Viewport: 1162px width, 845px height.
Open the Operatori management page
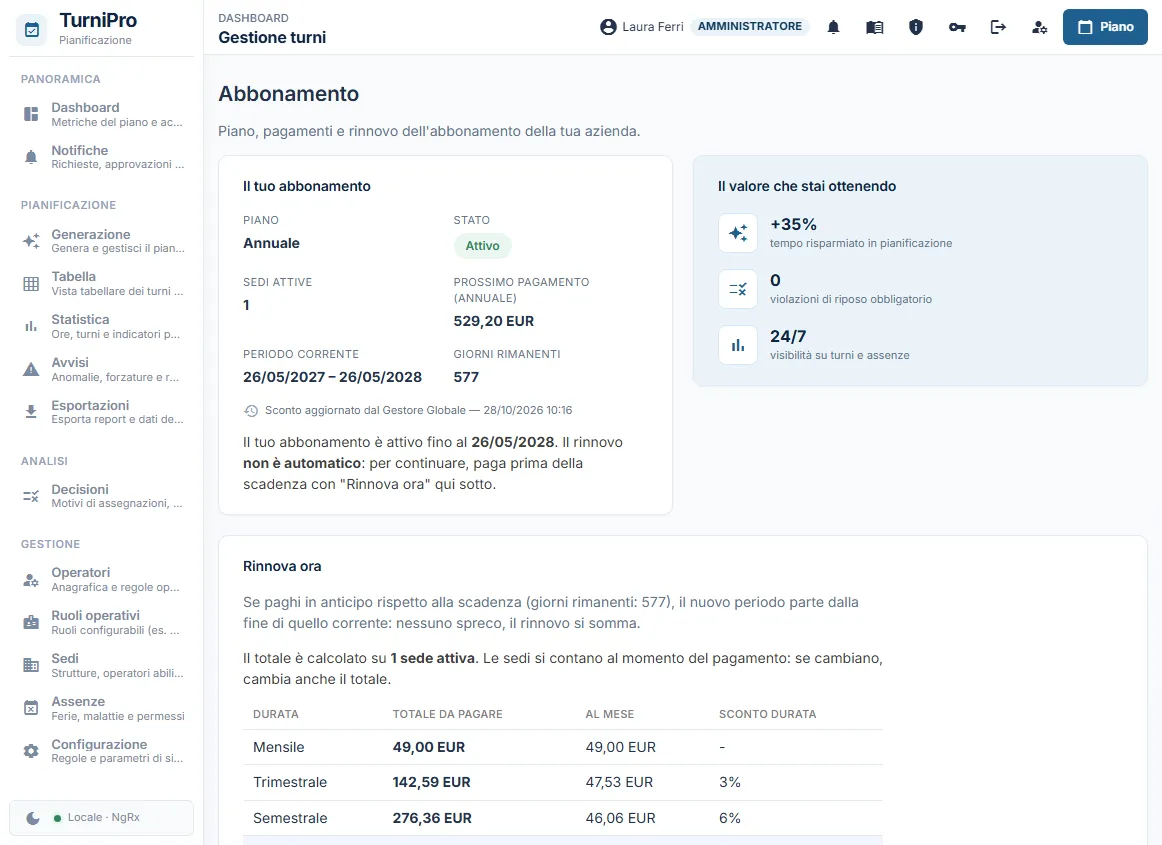[102, 580]
